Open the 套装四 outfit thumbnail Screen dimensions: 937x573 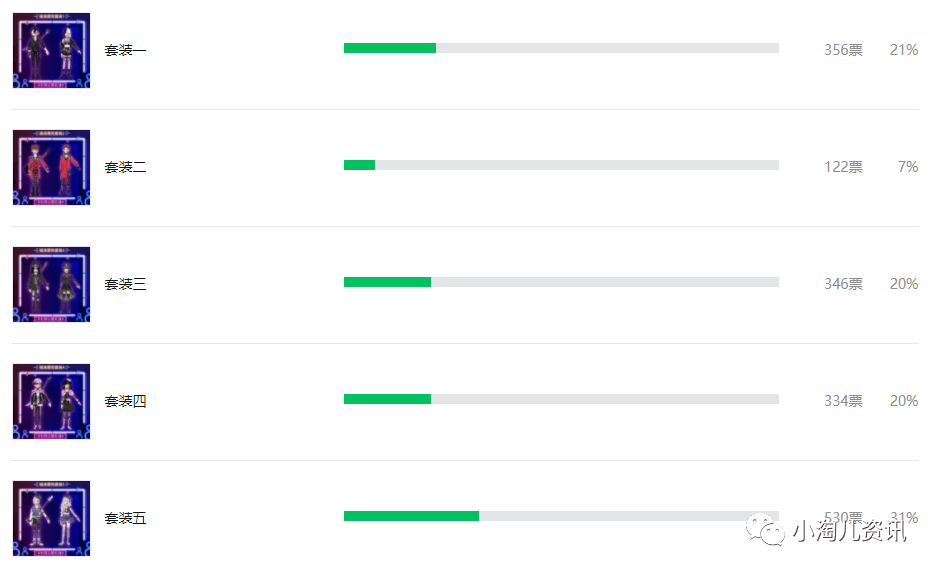click(51, 402)
